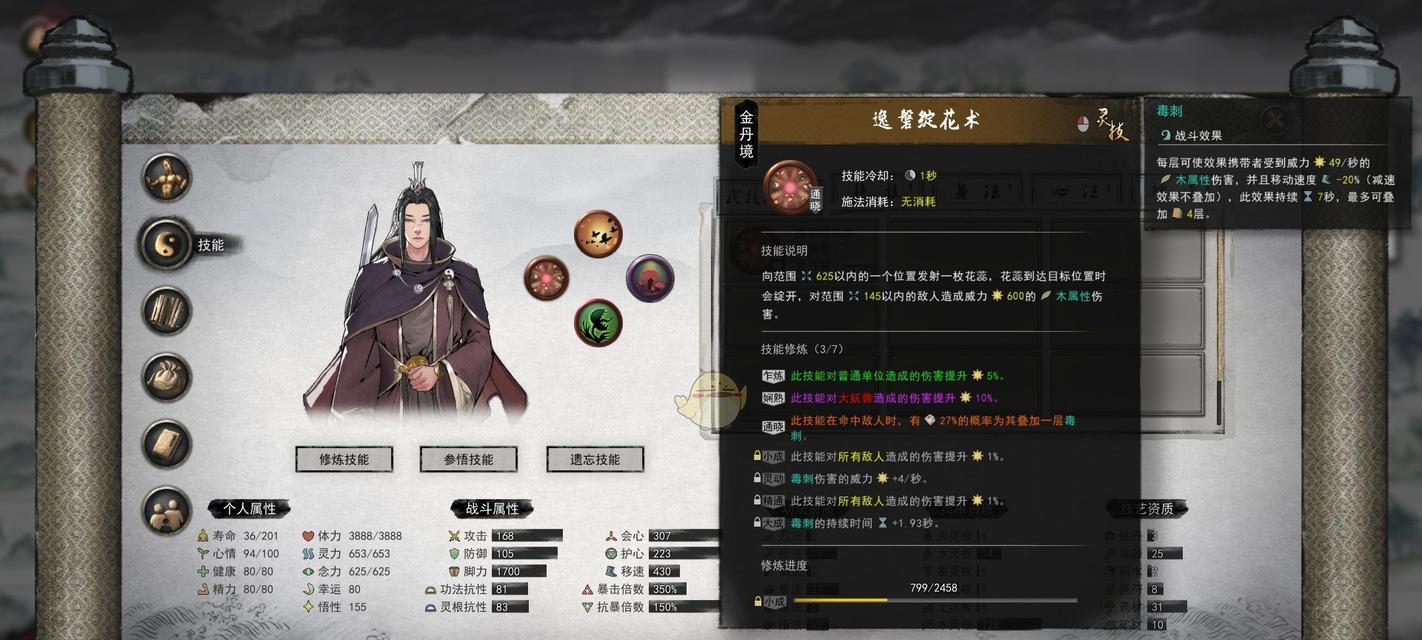Open the bamboo scrolls sidebar icon
Screen dimensions: 1422x640
click(166, 311)
